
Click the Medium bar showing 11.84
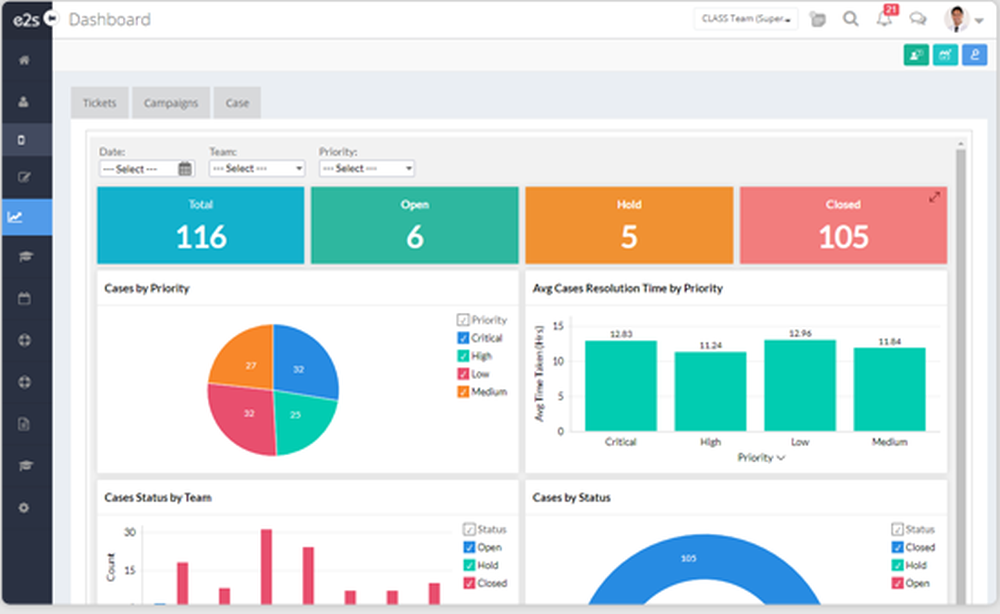point(890,390)
